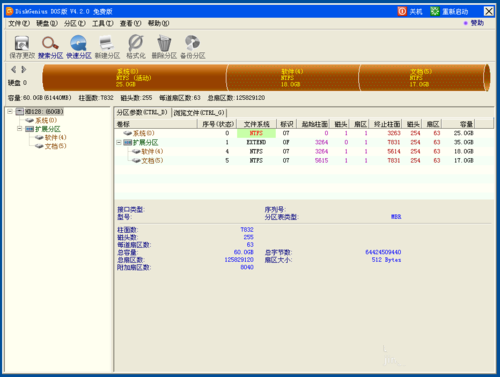The image size is (500, 377).
Task: Click the 重新启动 restart button label
Action: [x=455, y=12]
